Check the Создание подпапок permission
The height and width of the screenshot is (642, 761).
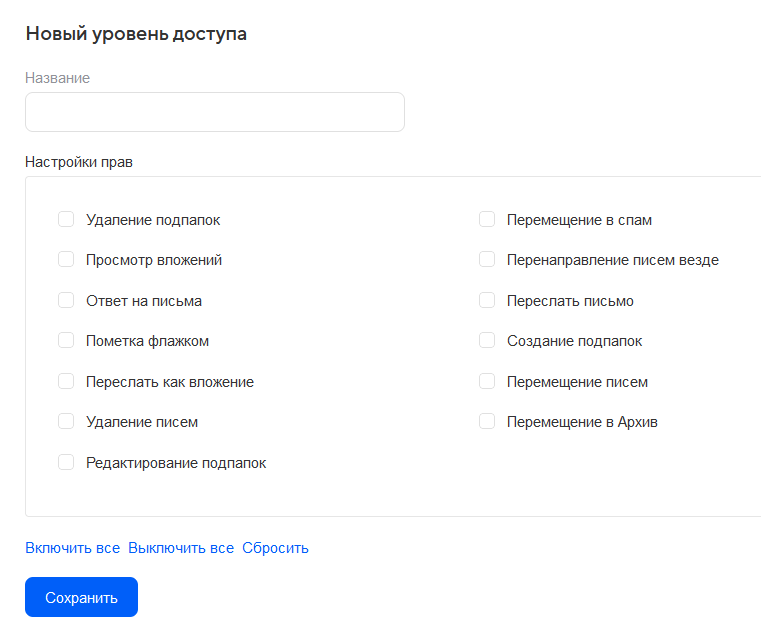(x=487, y=340)
